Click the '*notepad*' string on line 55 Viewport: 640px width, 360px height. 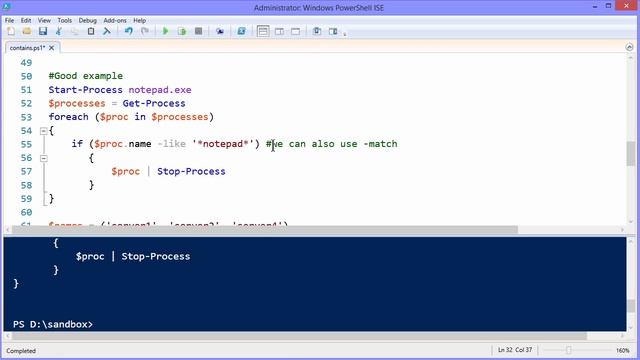point(223,144)
